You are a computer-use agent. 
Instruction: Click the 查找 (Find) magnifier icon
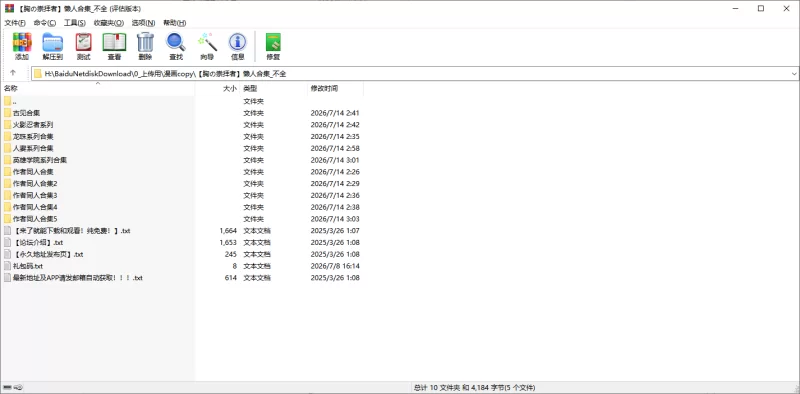click(176, 42)
